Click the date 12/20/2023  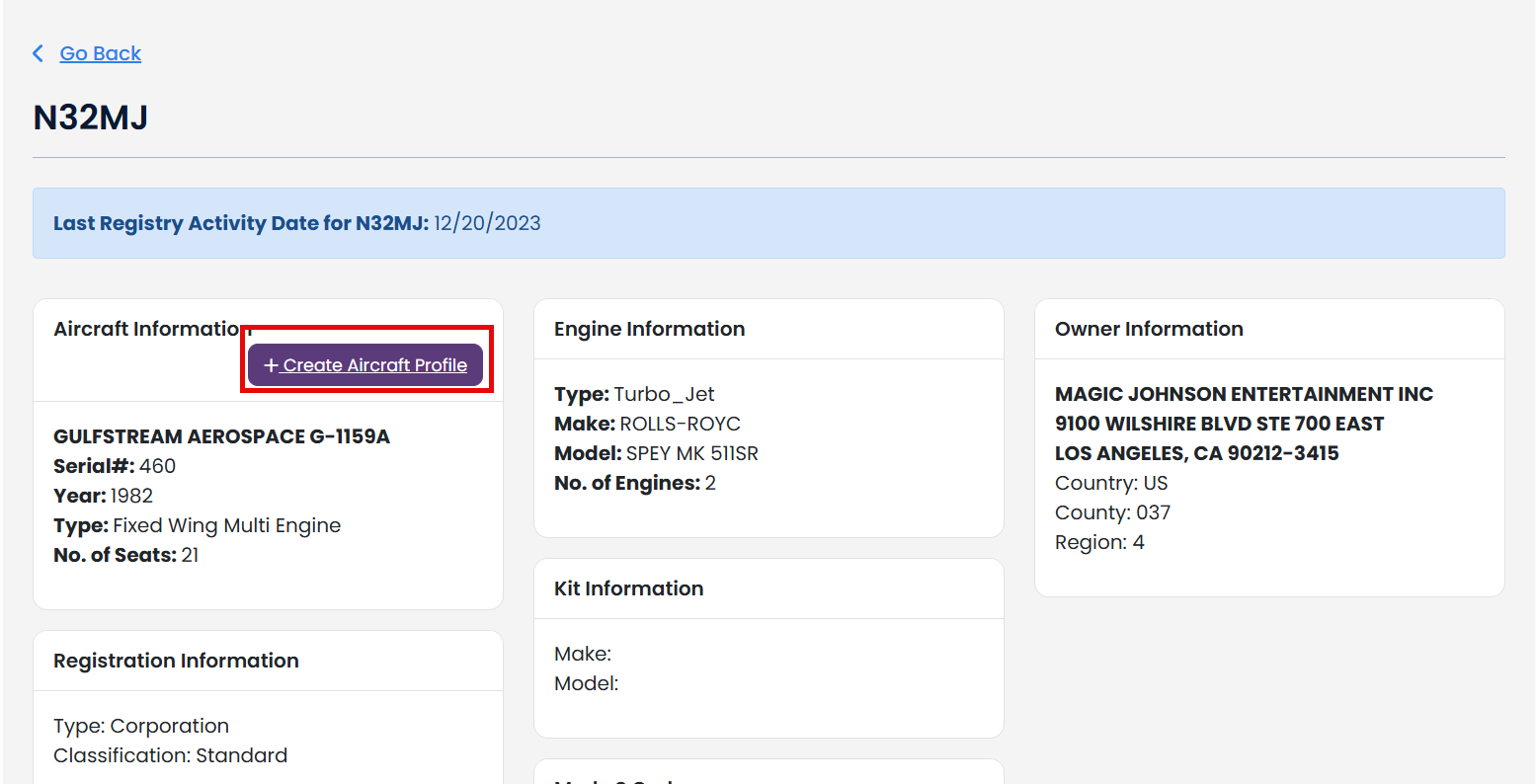click(x=487, y=223)
